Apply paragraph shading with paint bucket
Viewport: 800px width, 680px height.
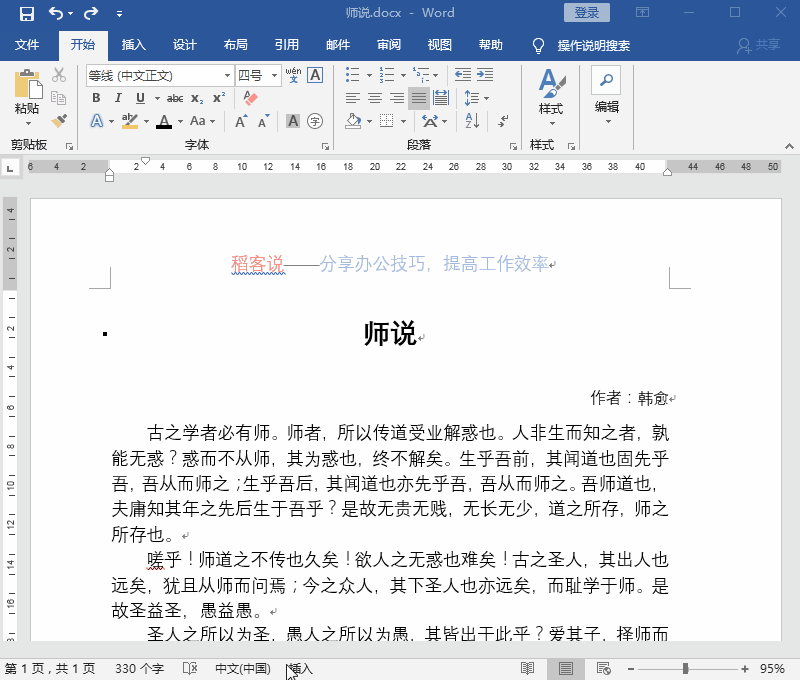353,121
